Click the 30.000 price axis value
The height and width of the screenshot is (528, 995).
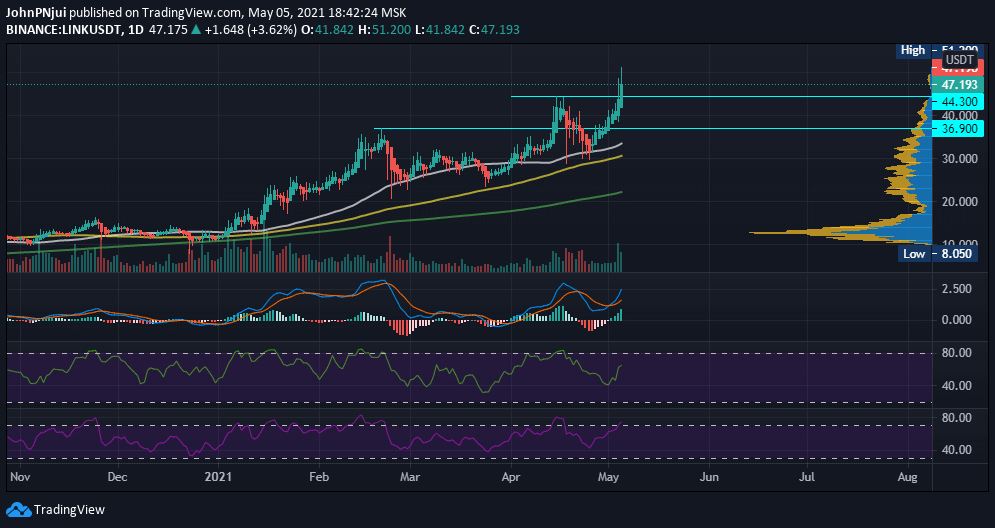[x=959, y=159]
